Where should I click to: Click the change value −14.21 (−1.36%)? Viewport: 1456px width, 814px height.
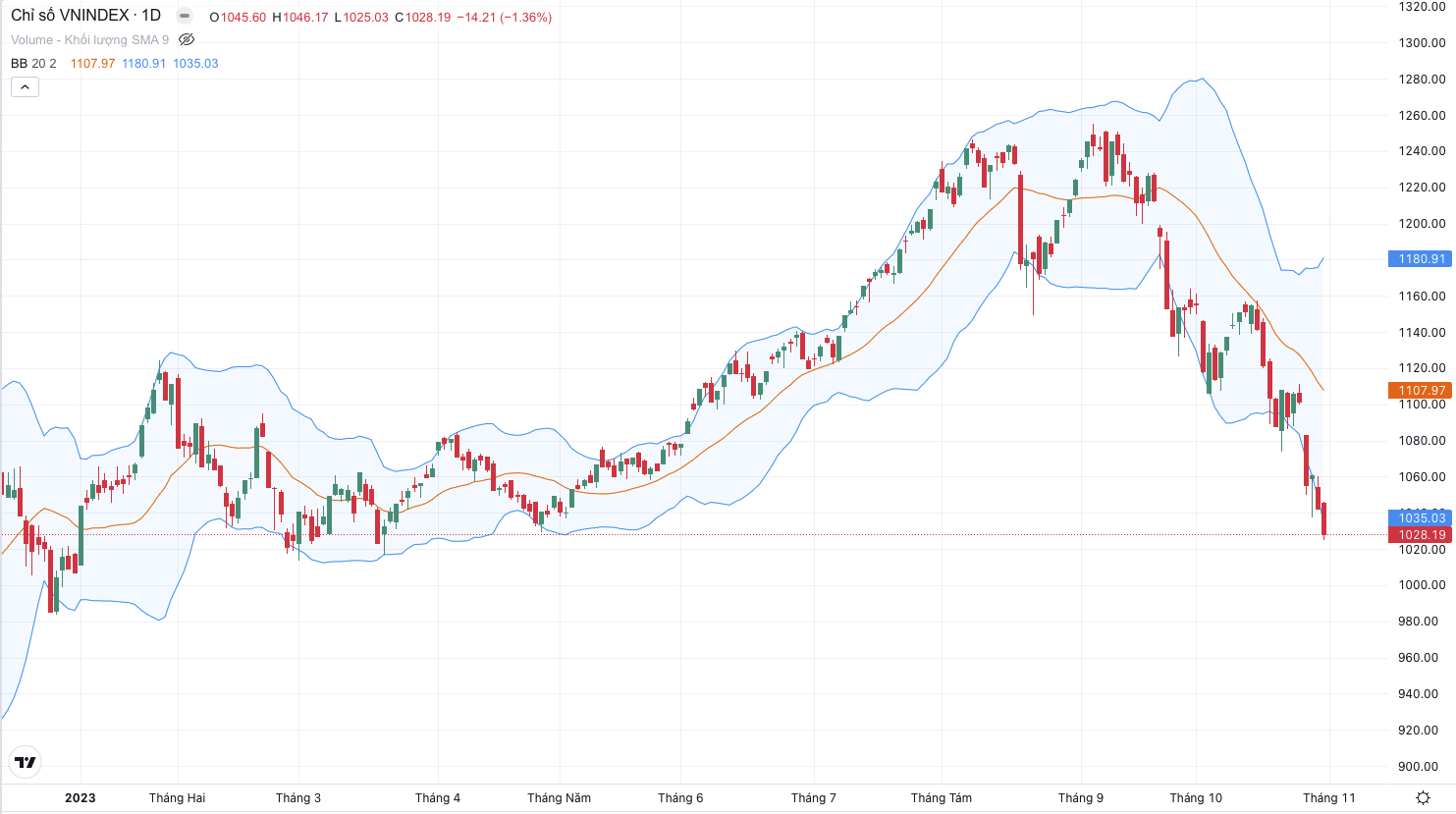pyautogui.click(x=505, y=17)
